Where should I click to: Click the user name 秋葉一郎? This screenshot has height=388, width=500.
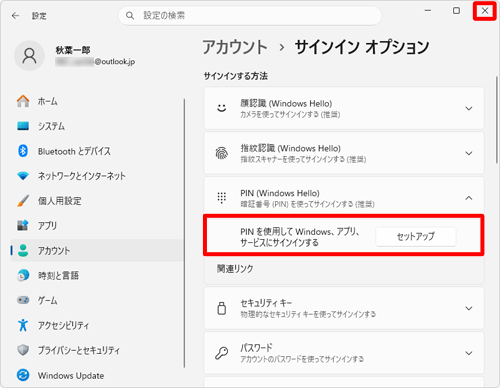(73, 50)
